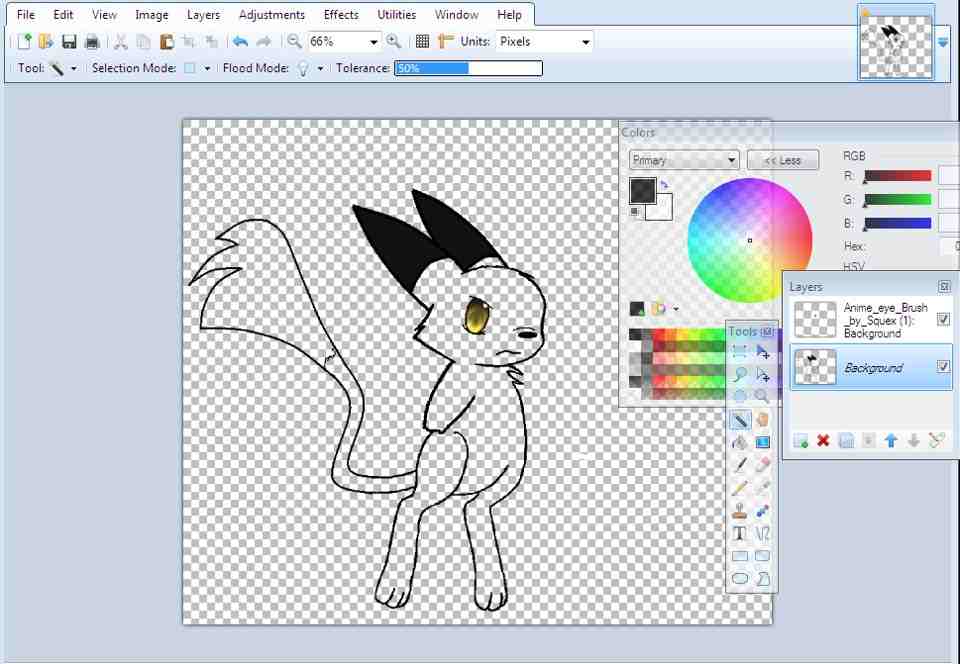
Task: Select the Move Selected Pixels tool
Action: [762, 352]
